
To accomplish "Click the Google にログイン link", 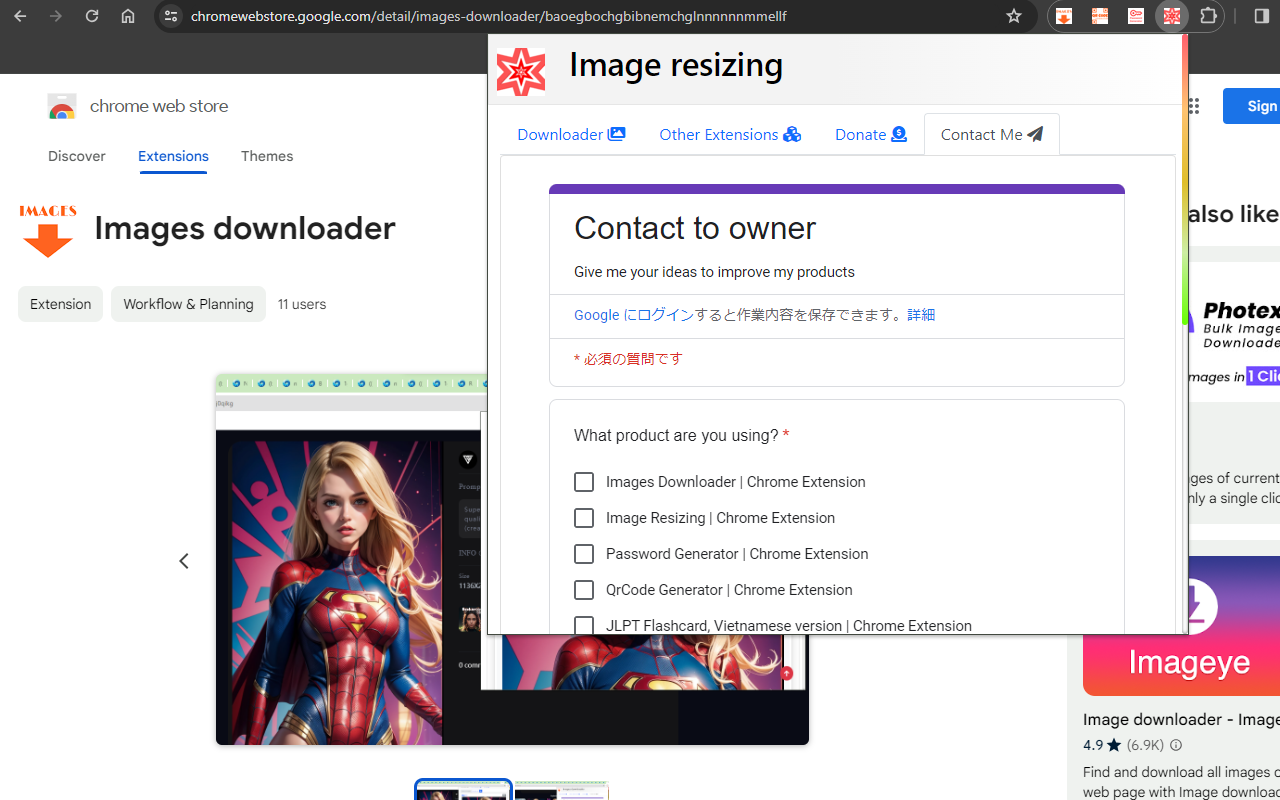I will click(634, 315).
